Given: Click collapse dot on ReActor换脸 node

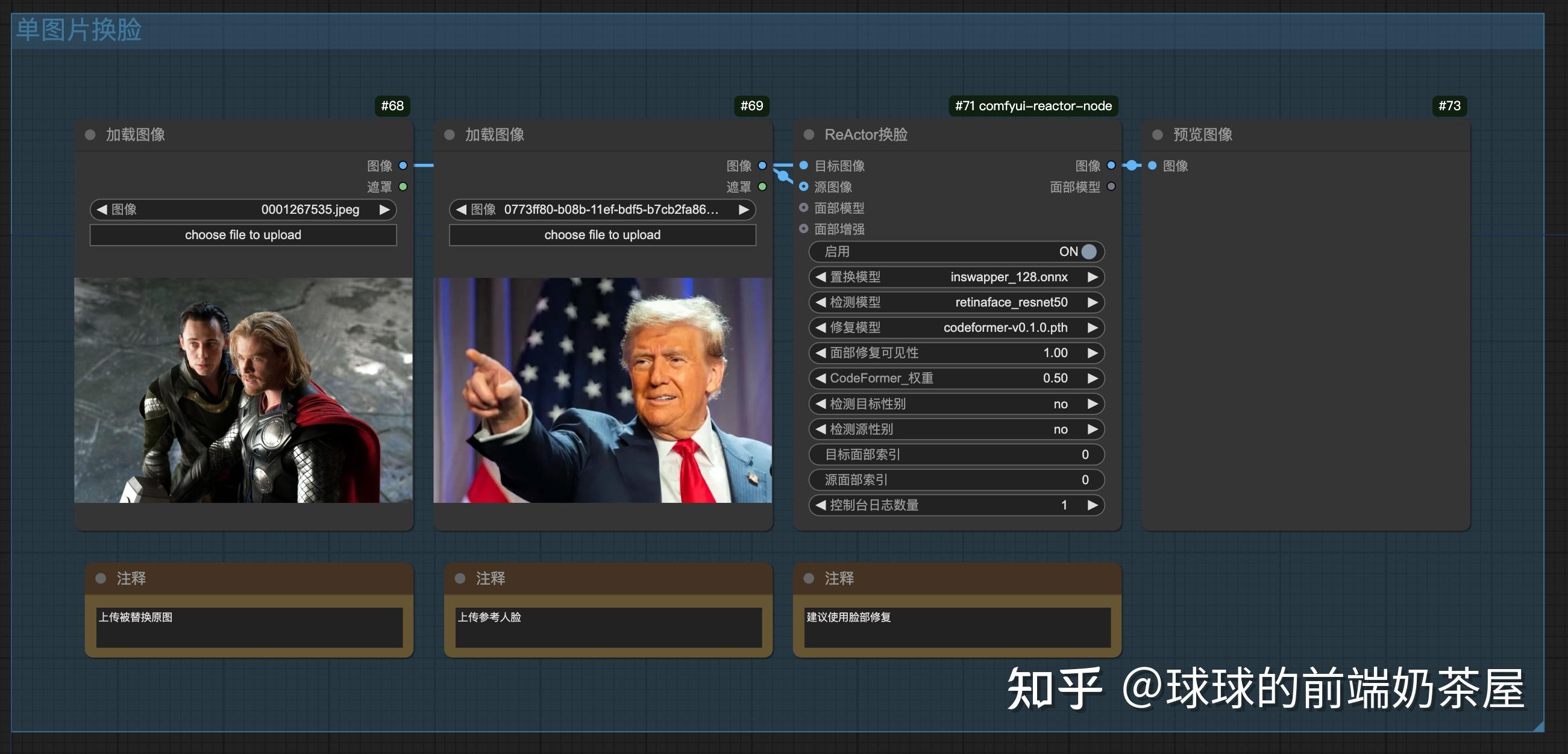Looking at the screenshot, I should pyautogui.click(x=809, y=134).
